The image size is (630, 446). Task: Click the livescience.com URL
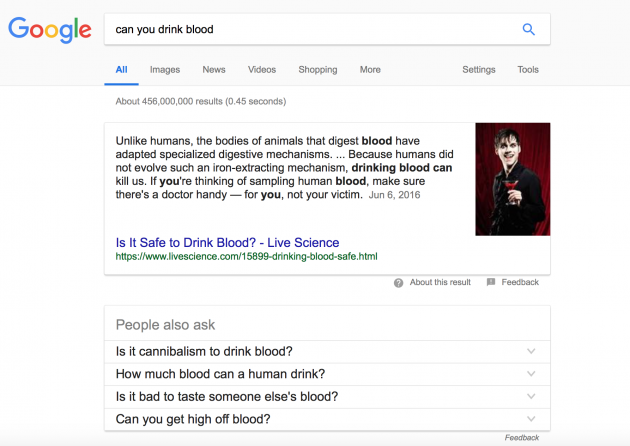pyautogui.click(x=246, y=256)
